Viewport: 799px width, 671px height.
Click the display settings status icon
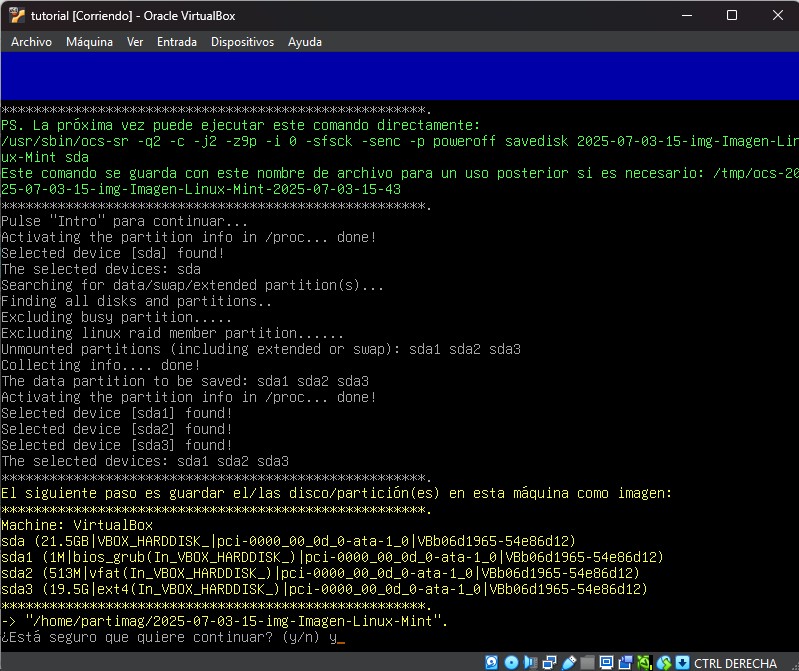point(606,662)
